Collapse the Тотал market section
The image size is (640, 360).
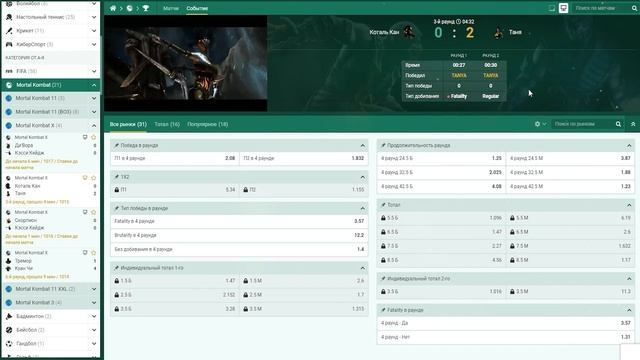629,205
